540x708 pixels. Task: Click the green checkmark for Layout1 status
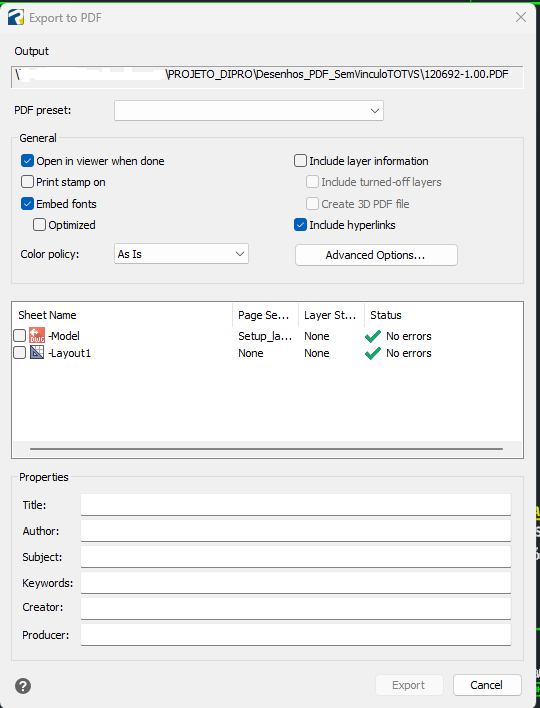373,353
